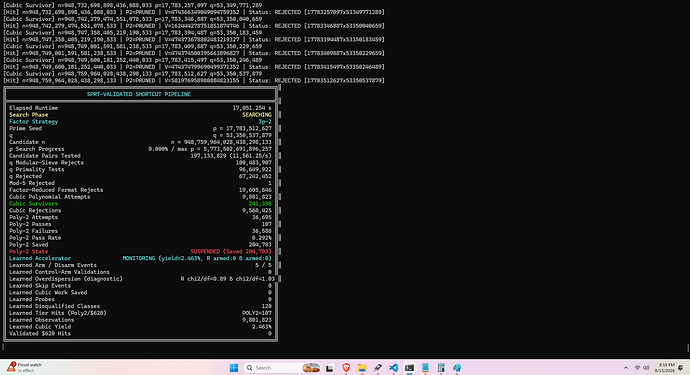Click the '3p-2' factor strategy value
The image size is (690, 375).
point(265,121)
